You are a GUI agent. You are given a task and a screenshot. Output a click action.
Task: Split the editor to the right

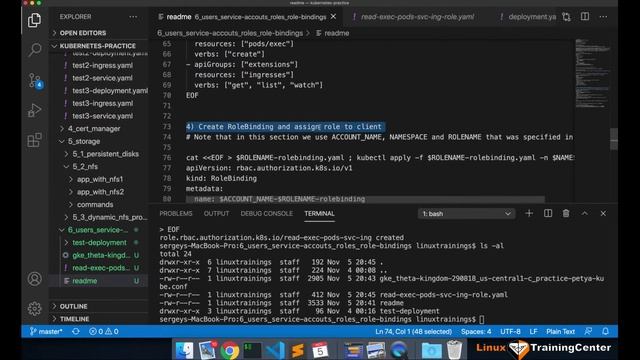[x=585, y=17]
